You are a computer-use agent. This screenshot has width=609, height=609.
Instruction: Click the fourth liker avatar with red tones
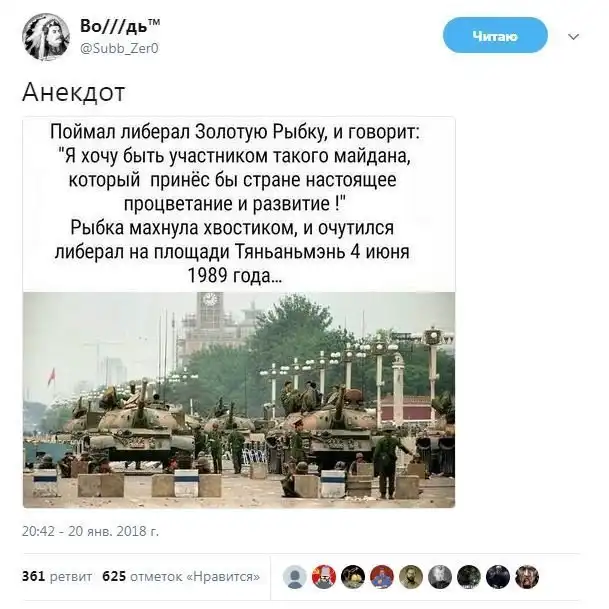coord(382,577)
